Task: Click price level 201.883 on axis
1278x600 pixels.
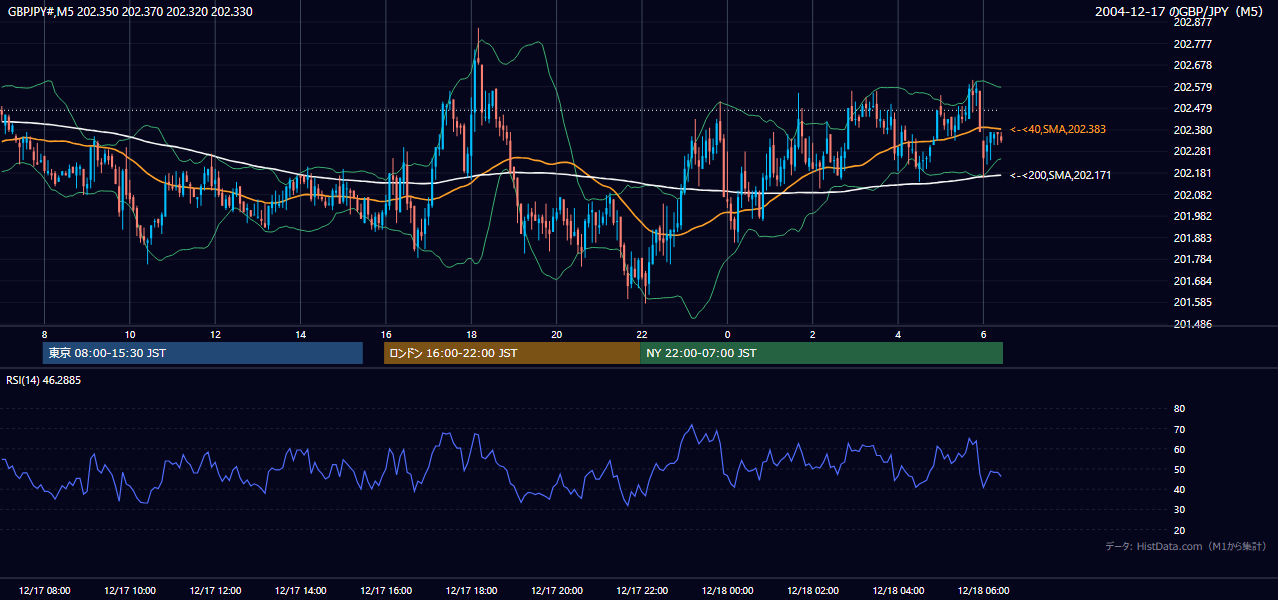Action: point(1192,238)
